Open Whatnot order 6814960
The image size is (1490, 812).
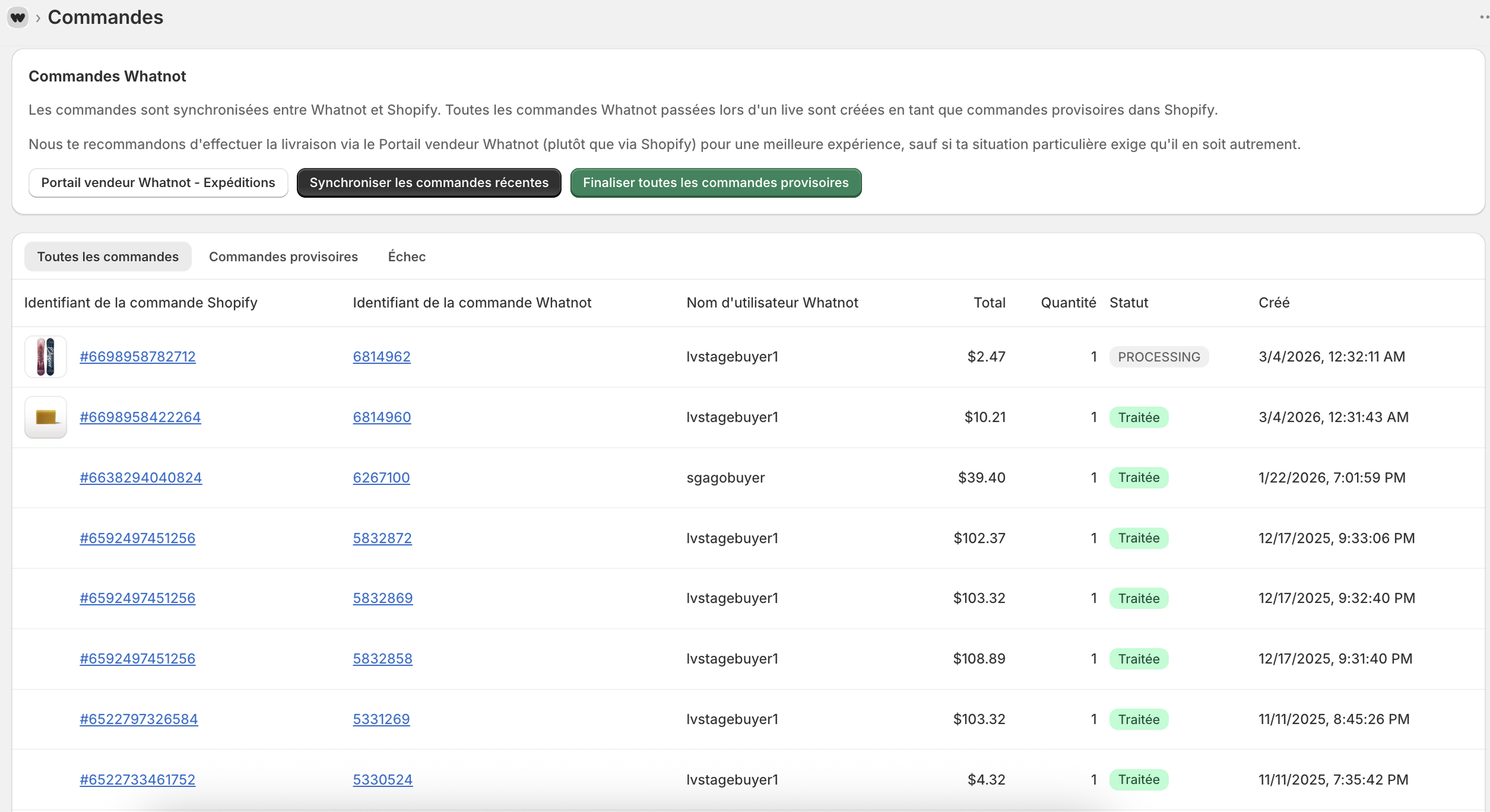click(381, 417)
